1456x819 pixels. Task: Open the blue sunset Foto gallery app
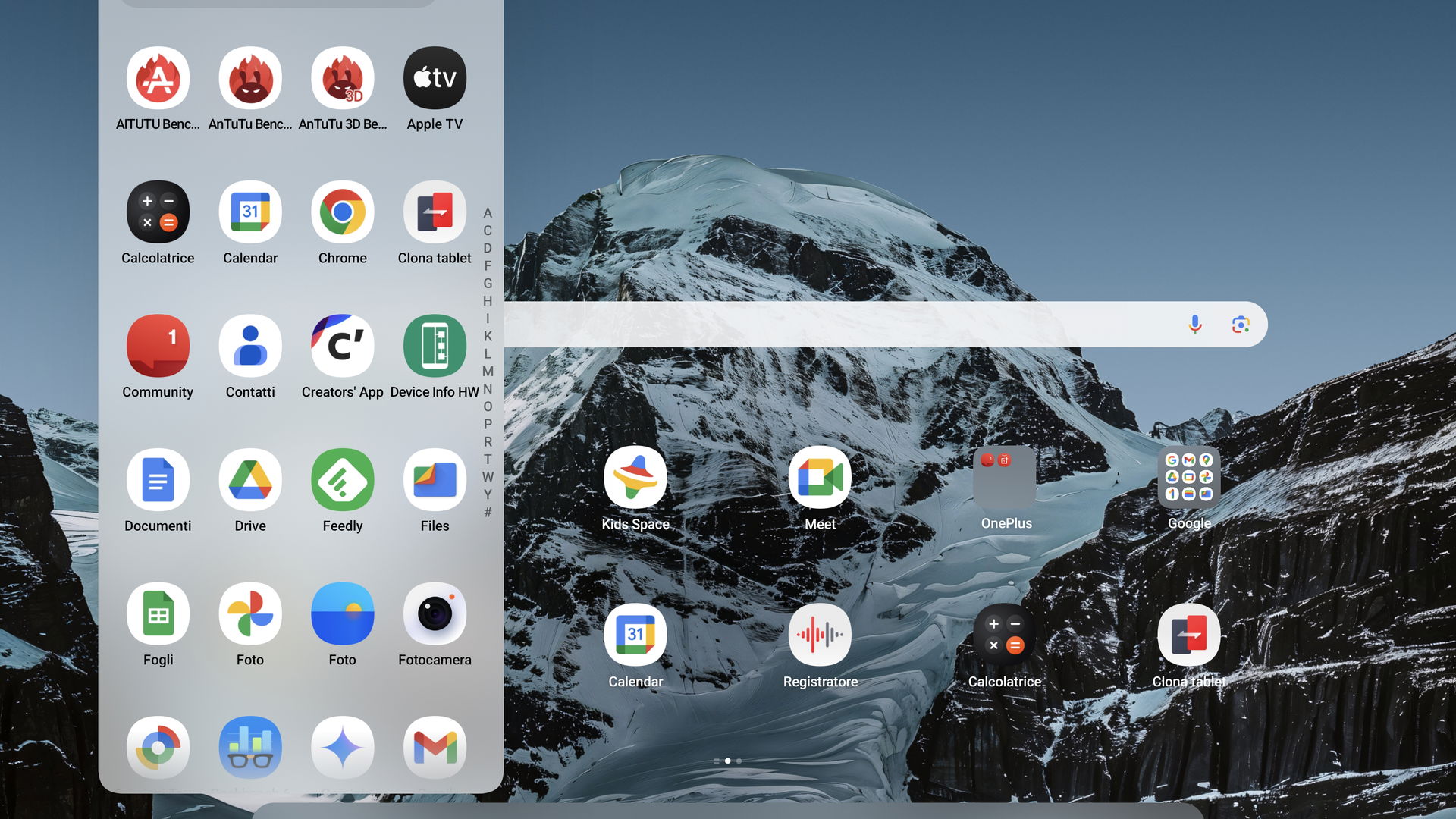[343, 614]
